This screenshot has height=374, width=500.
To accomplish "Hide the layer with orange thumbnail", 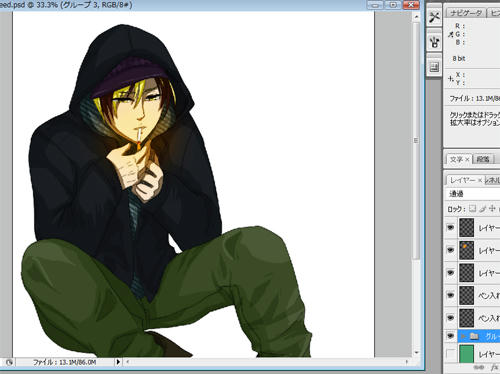I will tap(450, 250).
